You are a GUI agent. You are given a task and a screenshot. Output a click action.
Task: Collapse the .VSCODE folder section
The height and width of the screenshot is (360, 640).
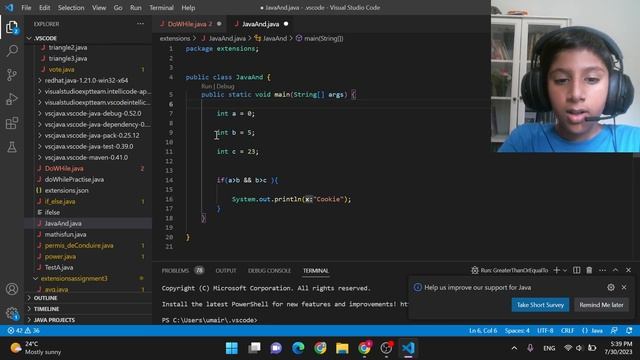click(x=89, y=38)
